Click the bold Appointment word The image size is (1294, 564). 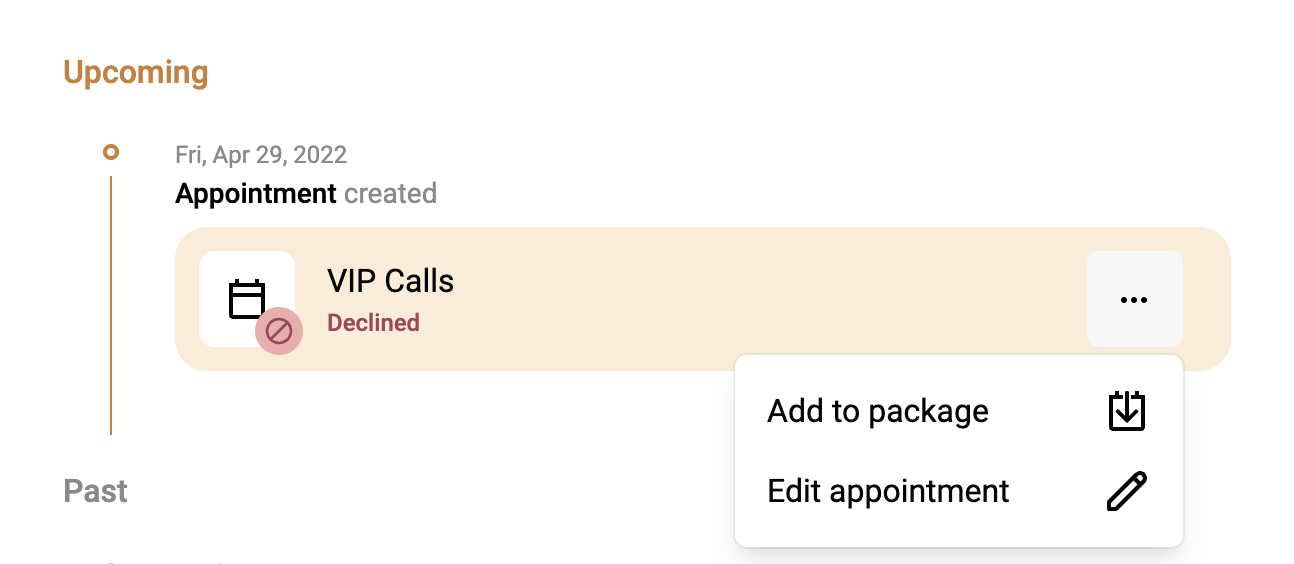coord(256,193)
